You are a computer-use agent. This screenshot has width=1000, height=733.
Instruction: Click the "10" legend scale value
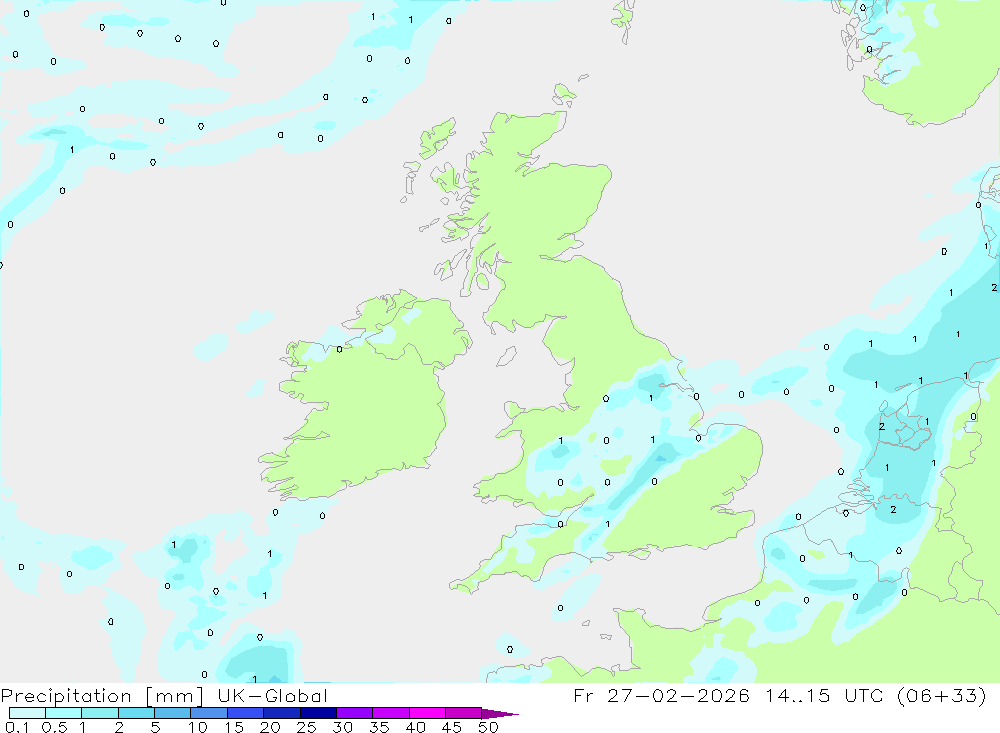[198, 727]
